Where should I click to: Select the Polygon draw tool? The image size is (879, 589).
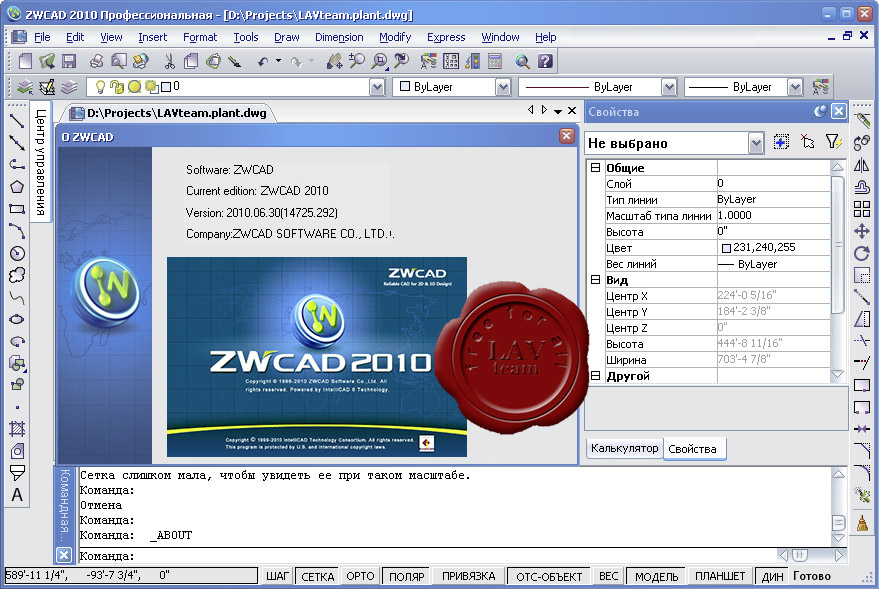pyautogui.click(x=17, y=187)
